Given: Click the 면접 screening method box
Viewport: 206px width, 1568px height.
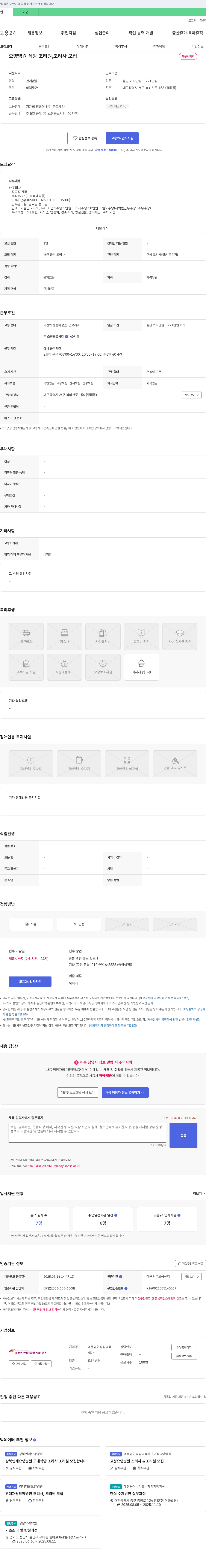Looking at the screenshot, I should coord(79,924).
